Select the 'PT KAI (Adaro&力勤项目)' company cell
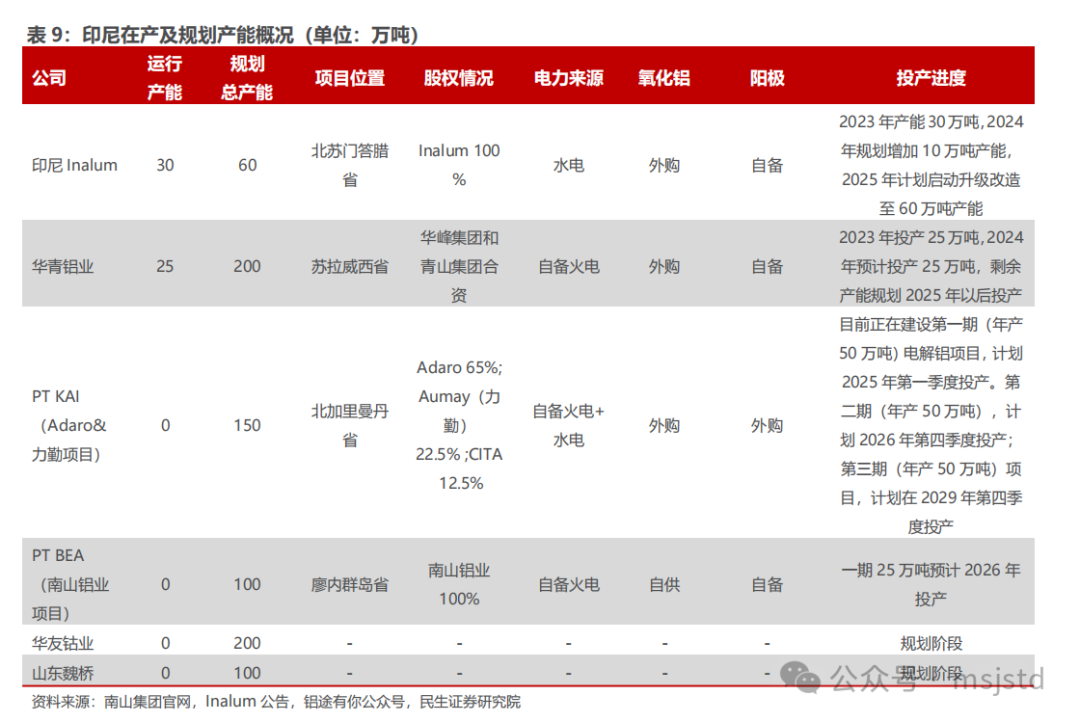The width and height of the screenshot is (1080, 722). click(x=69, y=426)
